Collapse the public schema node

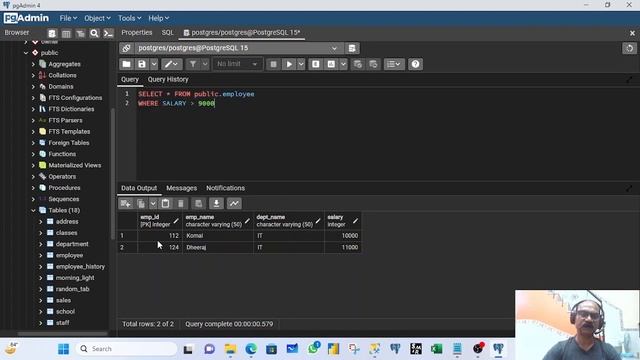(26, 53)
